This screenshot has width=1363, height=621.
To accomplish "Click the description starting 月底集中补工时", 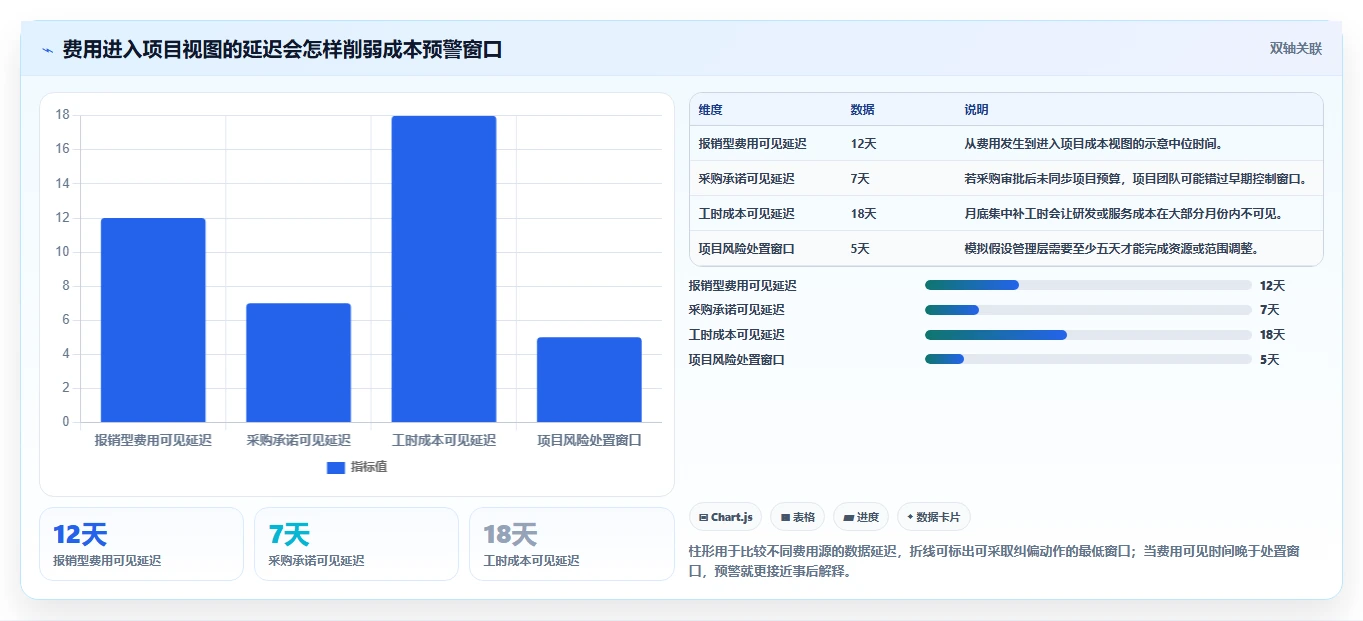I will tap(1124, 214).
